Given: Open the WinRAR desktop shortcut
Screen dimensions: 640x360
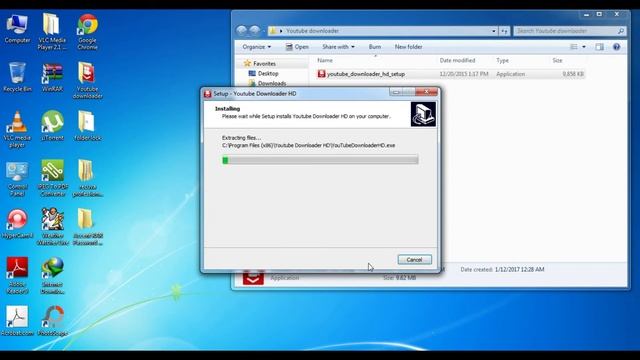Looking at the screenshot, I should coord(52,77).
